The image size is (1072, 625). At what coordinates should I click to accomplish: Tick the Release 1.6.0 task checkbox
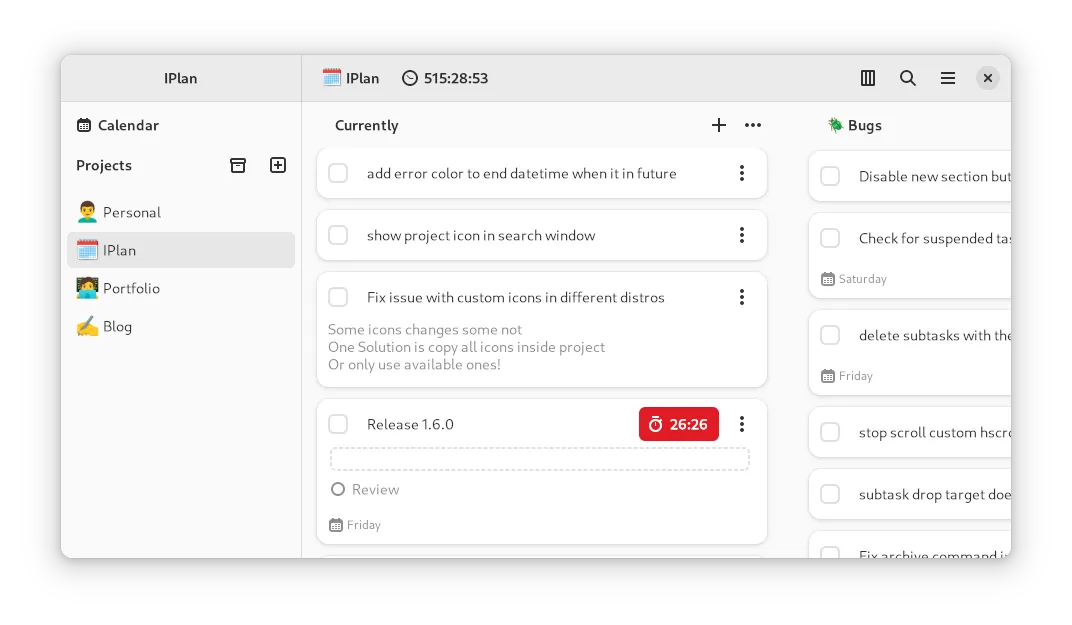pyautogui.click(x=338, y=424)
